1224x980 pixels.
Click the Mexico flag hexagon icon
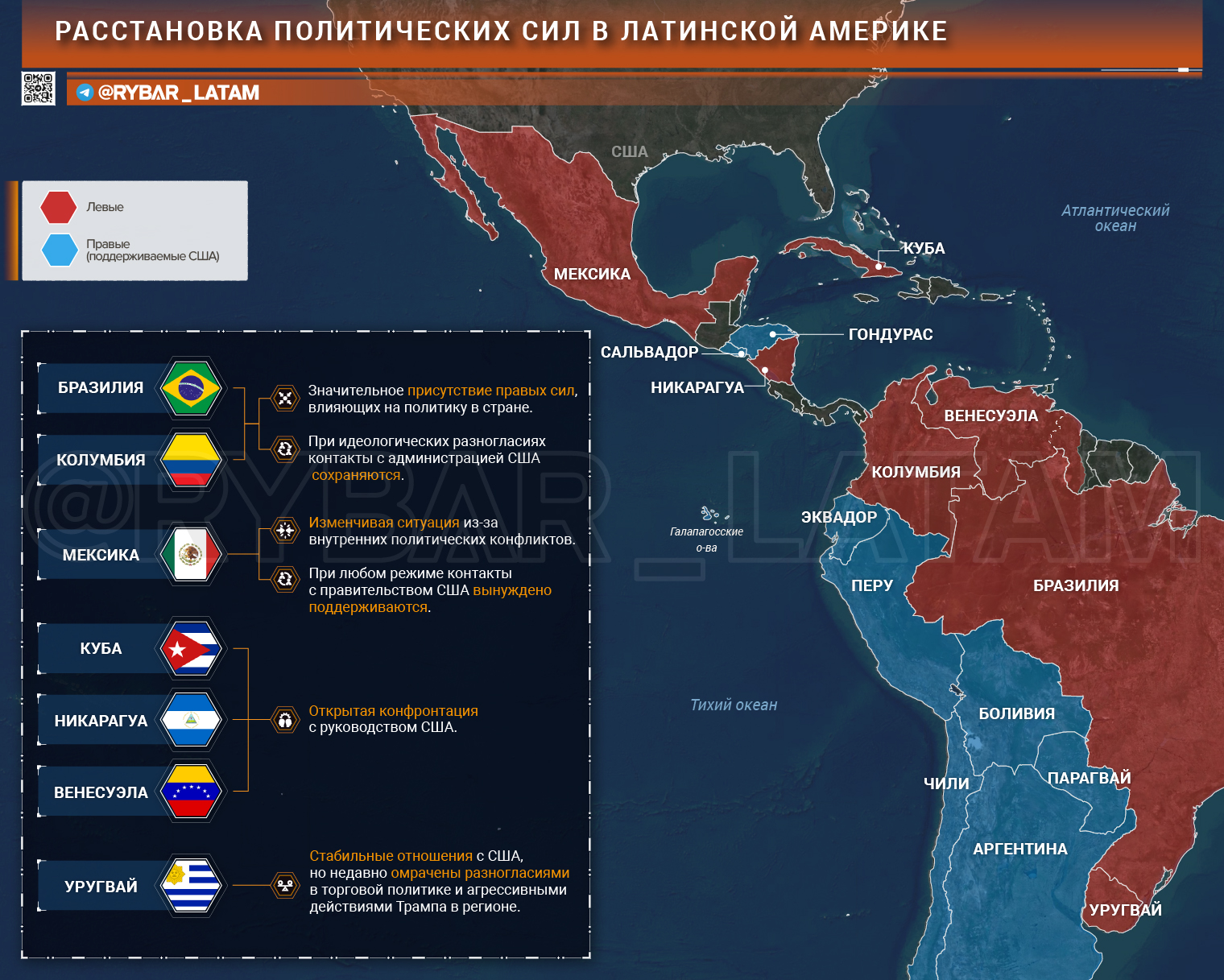[x=191, y=554]
